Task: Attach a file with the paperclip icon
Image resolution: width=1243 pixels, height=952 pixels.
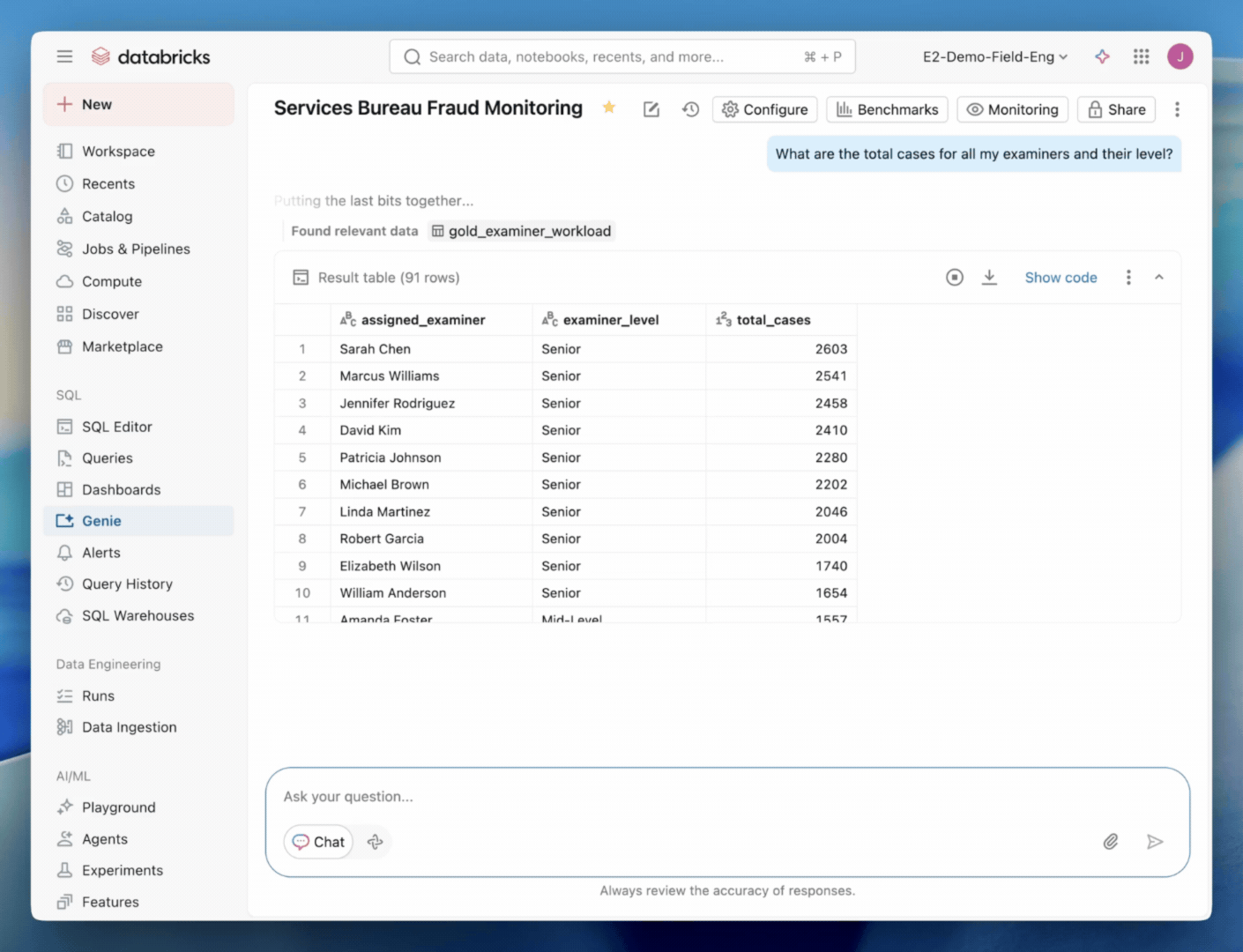Action: [1111, 842]
